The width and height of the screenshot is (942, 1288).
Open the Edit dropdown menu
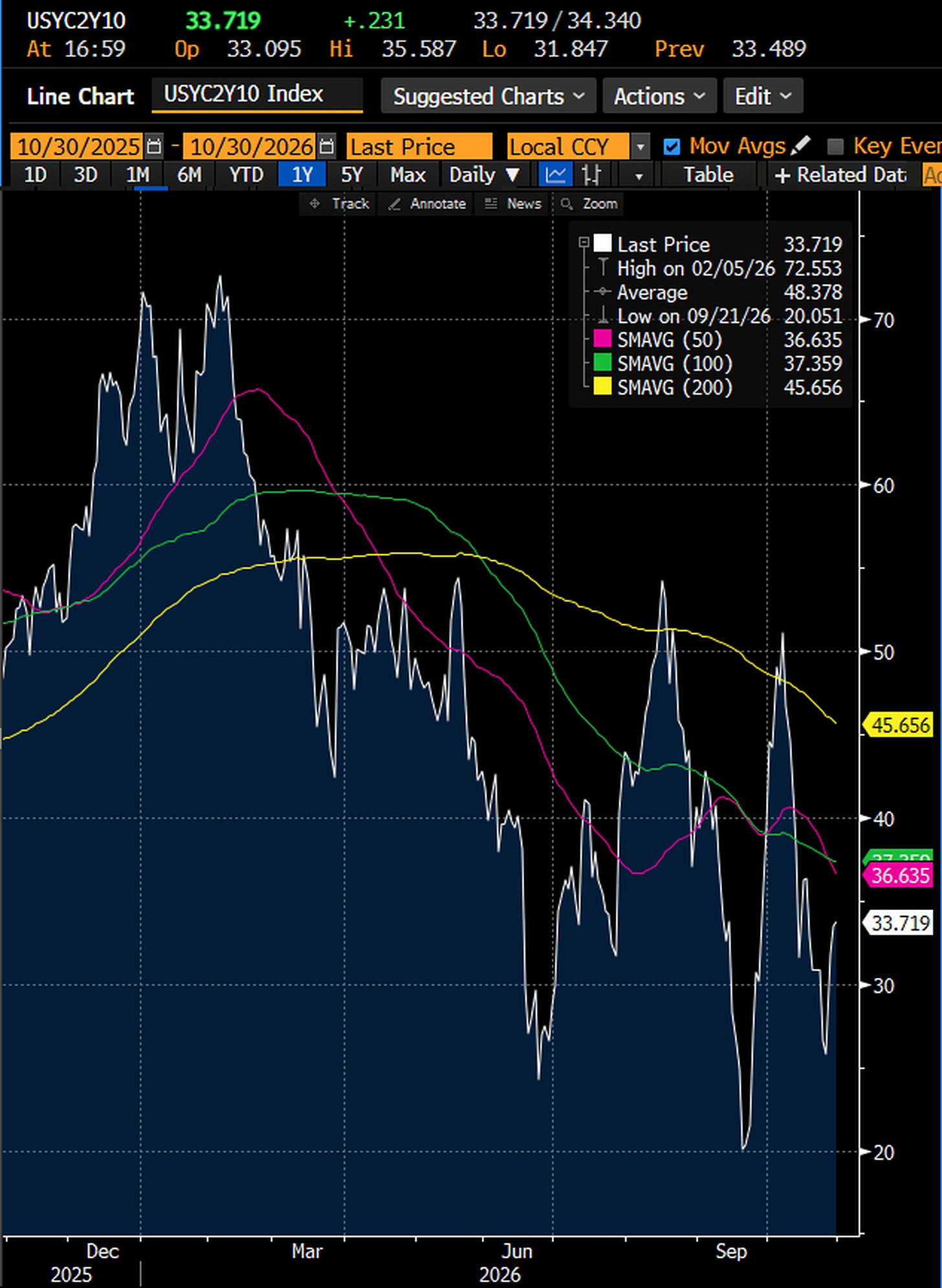(763, 96)
